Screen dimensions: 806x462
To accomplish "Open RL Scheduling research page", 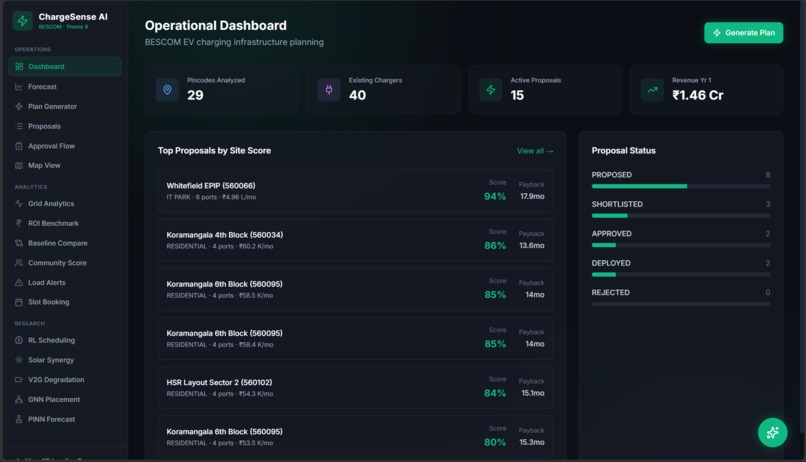I will coord(65,340).
